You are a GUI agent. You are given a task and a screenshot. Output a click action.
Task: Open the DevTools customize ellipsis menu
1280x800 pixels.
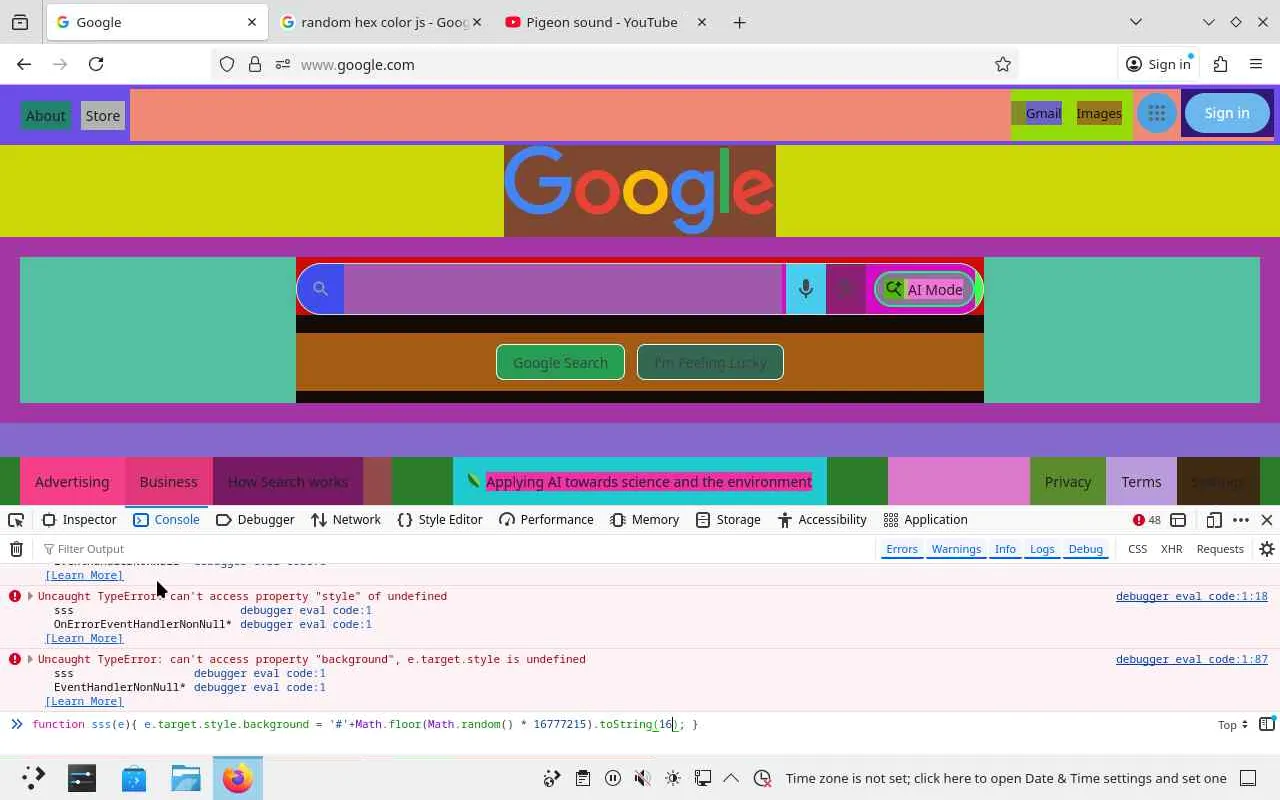pyautogui.click(x=1241, y=520)
